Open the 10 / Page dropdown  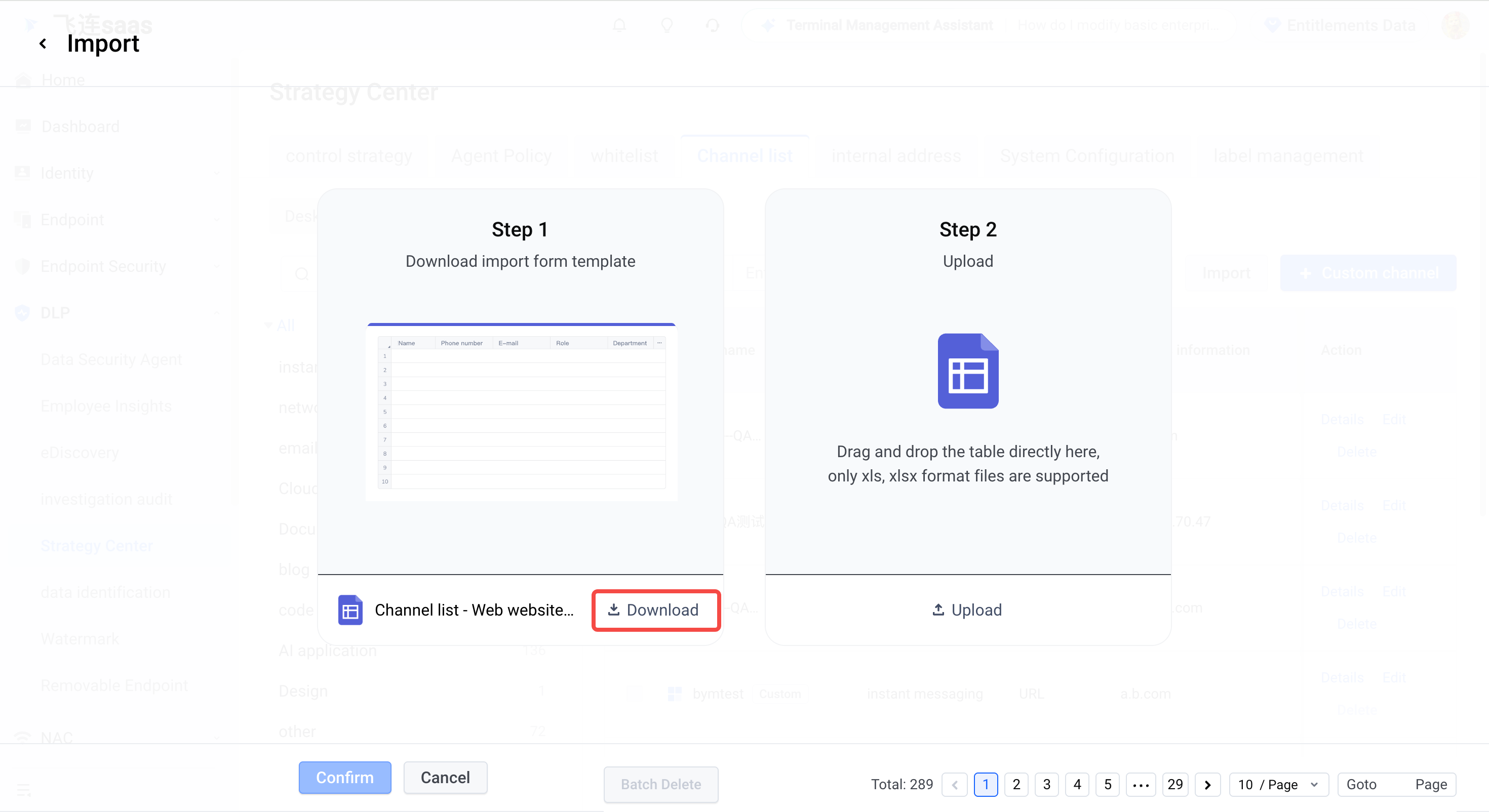[x=1279, y=785]
